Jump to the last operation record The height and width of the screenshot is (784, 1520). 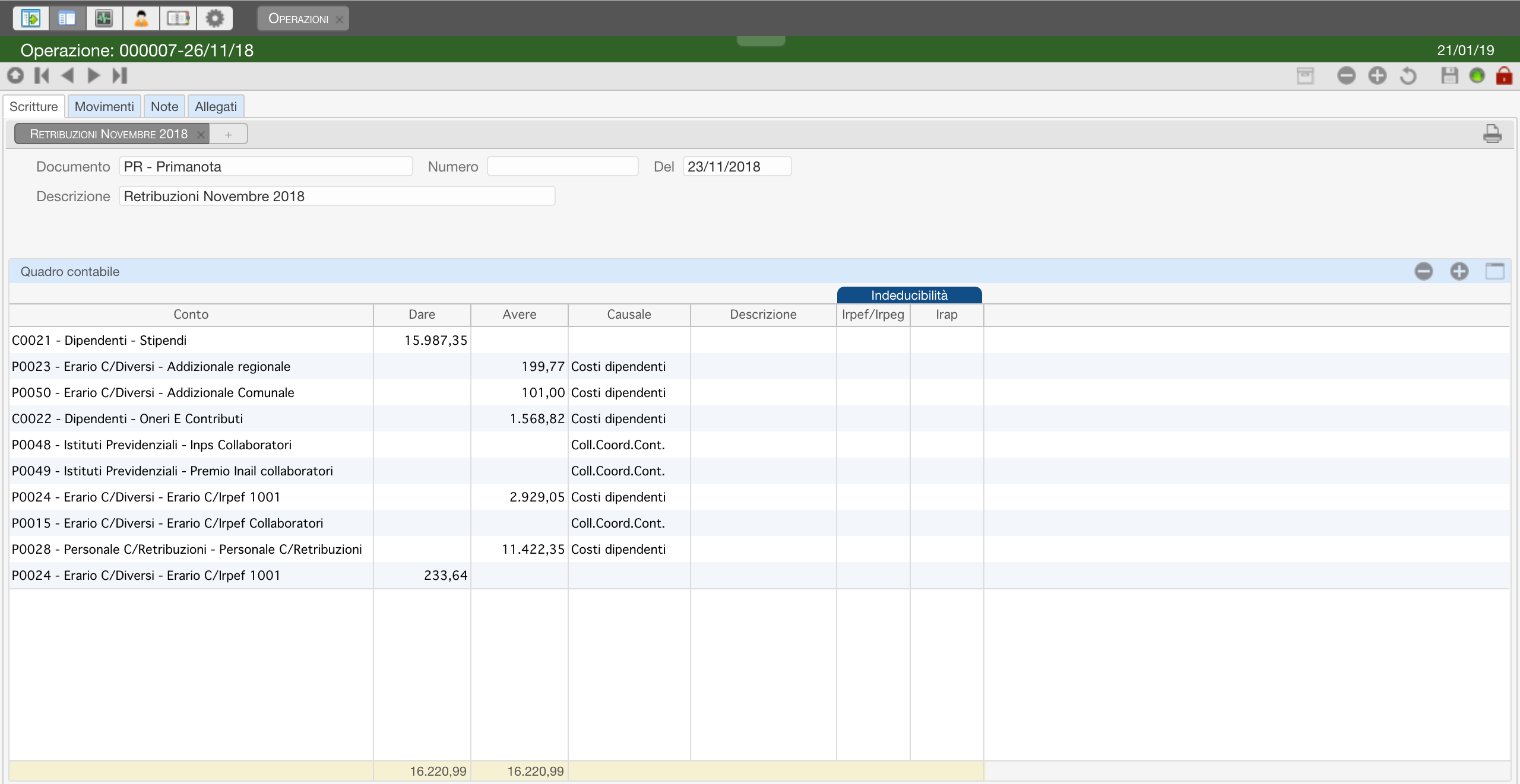(x=120, y=75)
